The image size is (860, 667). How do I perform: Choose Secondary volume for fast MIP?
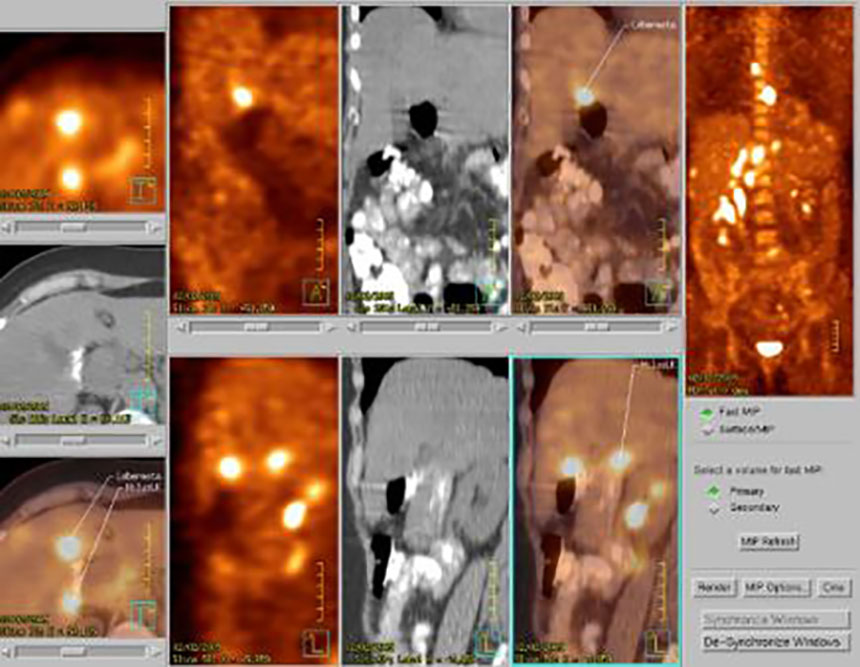(x=714, y=508)
